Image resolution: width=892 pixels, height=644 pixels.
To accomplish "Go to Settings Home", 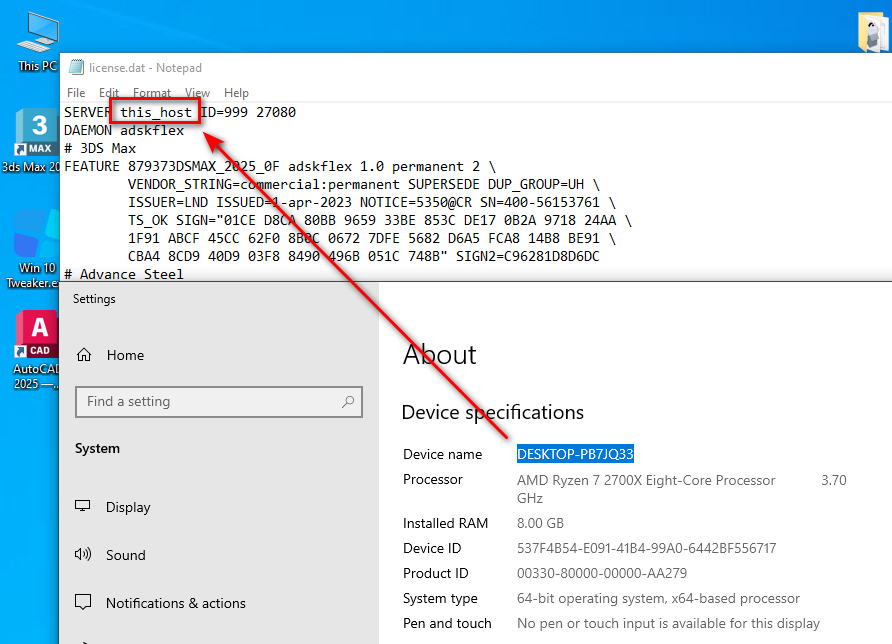I will pyautogui.click(x=125, y=355).
